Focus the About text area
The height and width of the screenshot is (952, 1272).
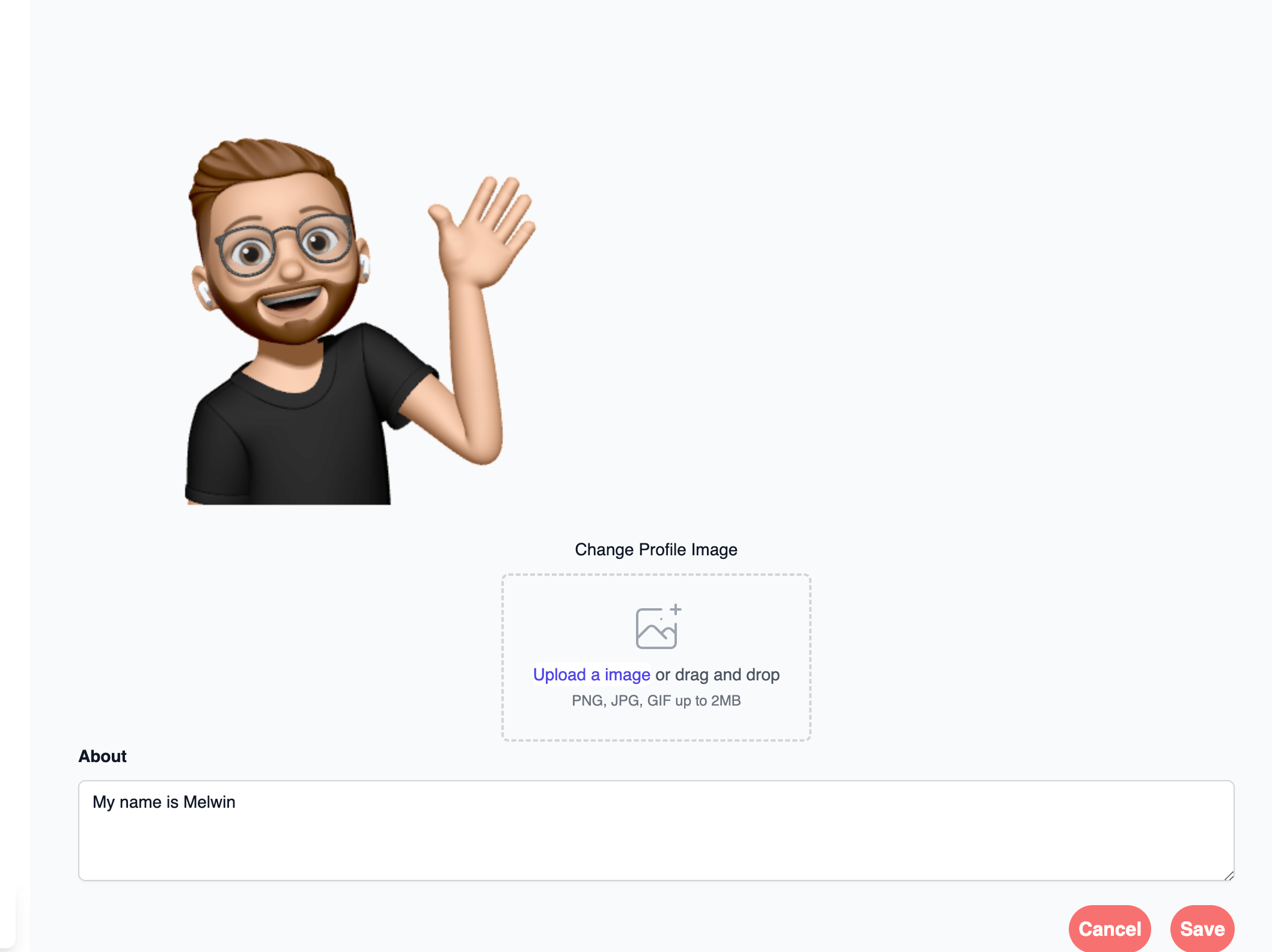click(656, 831)
